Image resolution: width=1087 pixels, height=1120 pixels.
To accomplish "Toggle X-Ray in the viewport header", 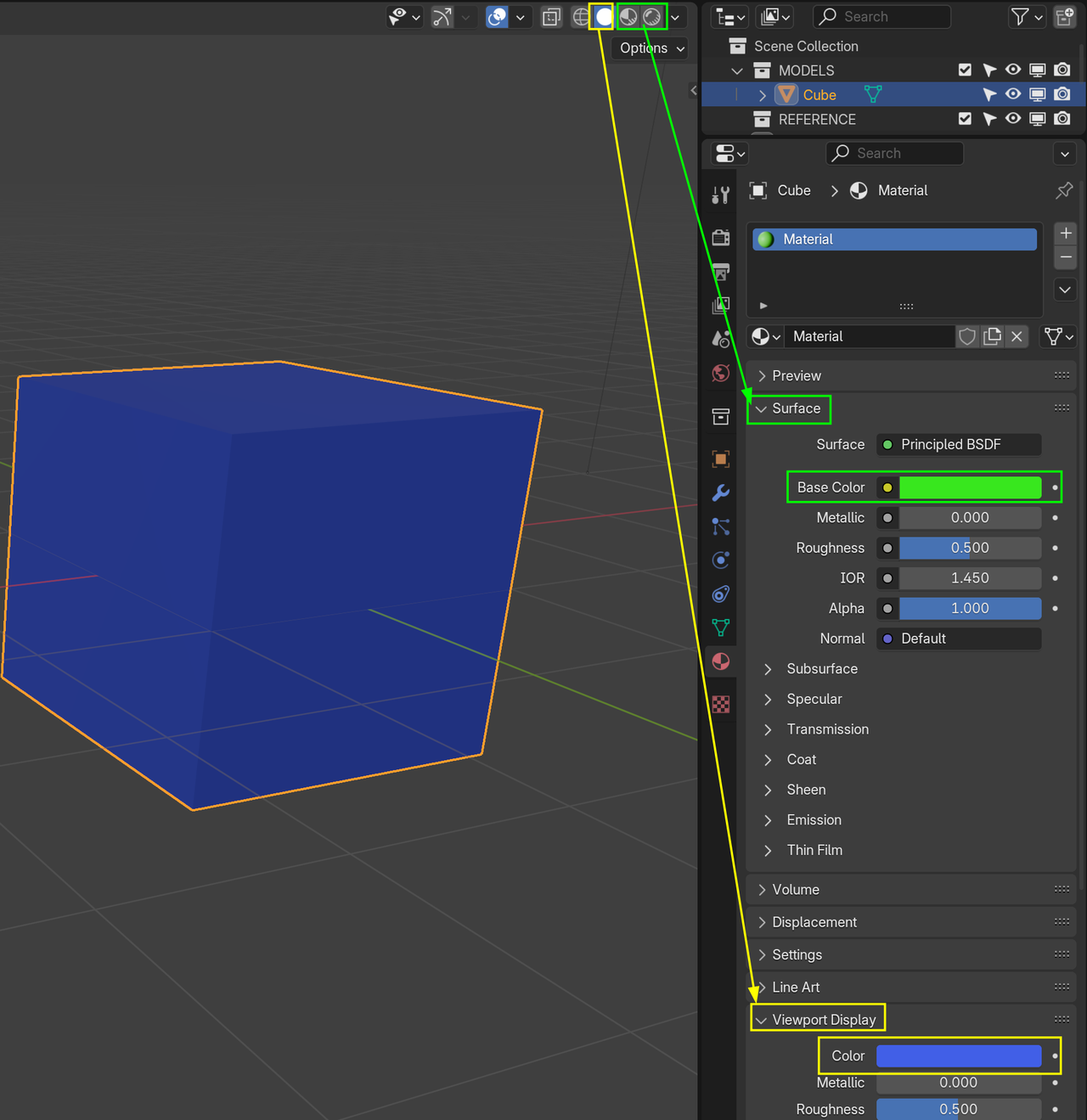I will (551, 17).
